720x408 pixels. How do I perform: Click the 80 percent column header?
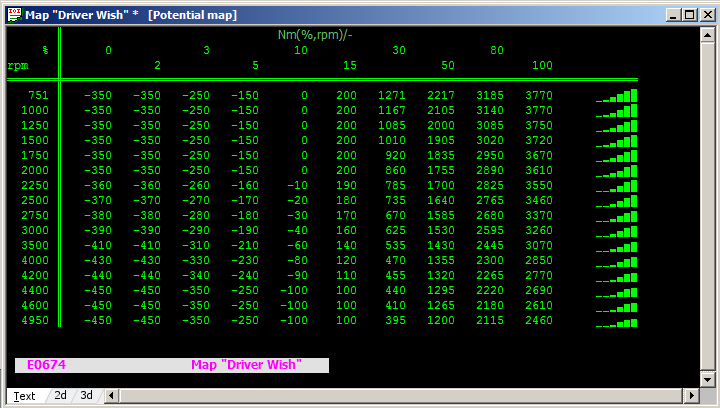(x=497, y=50)
